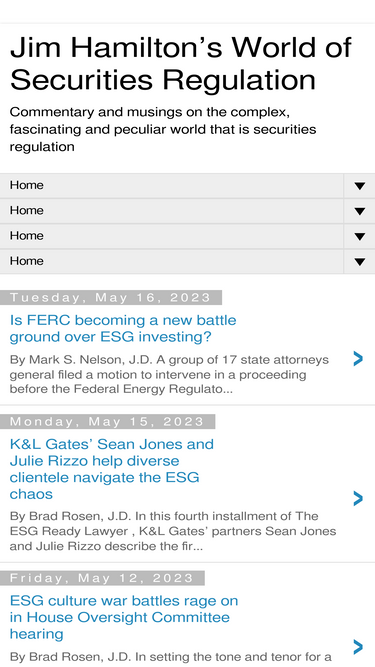Click the Friday, May 12, 2023 date header
The height and width of the screenshot is (667, 375).
pos(102,578)
